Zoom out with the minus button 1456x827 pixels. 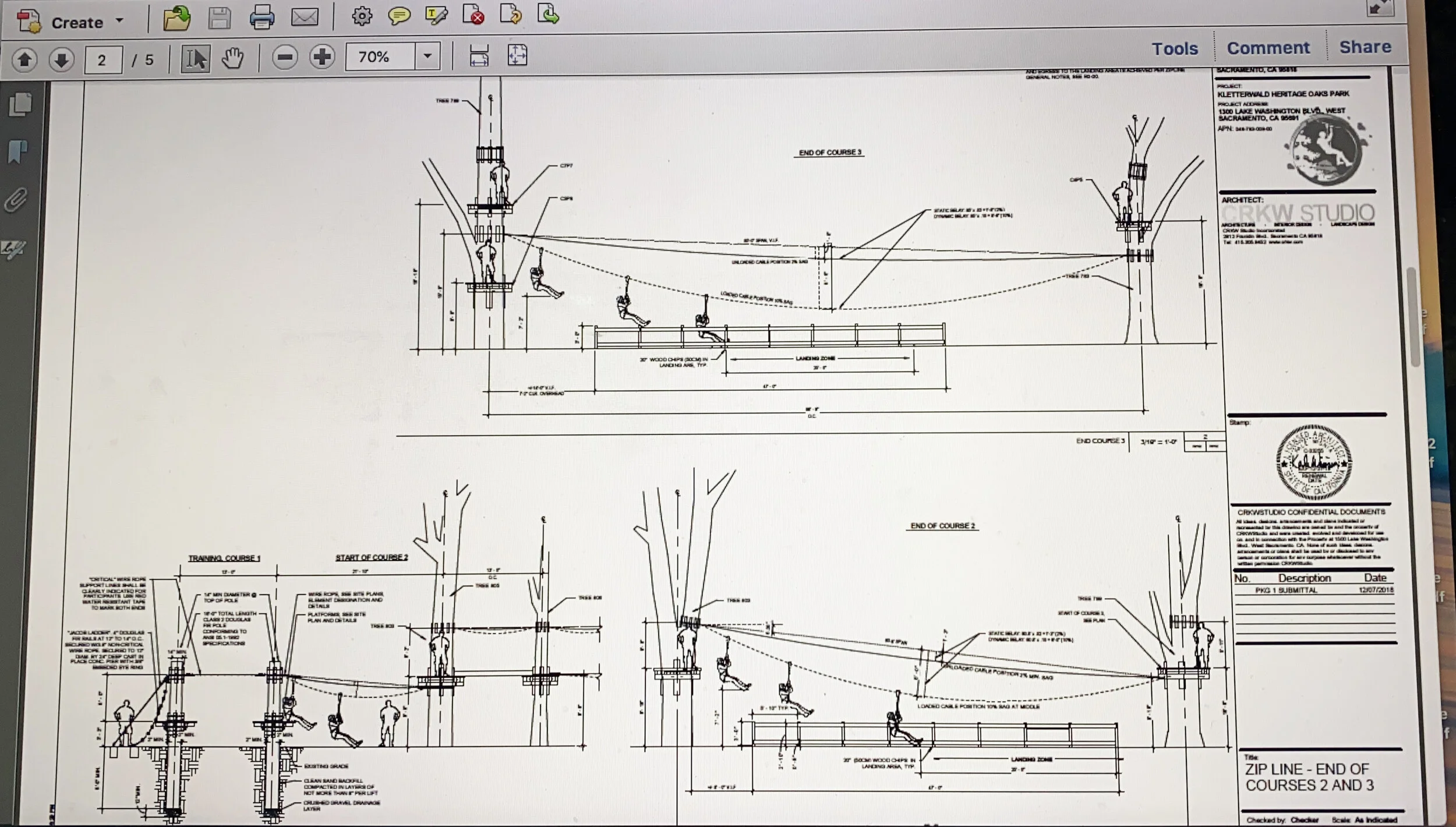[x=285, y=57]
